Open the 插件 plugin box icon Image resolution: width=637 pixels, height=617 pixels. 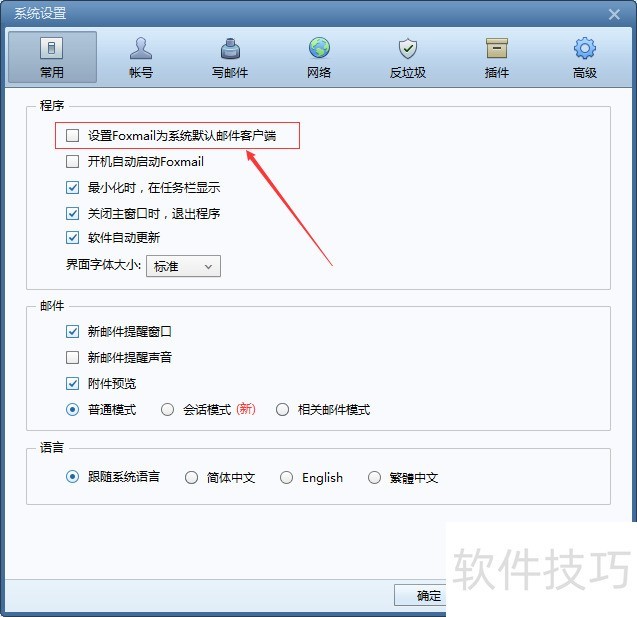click(x=497, y=48)
